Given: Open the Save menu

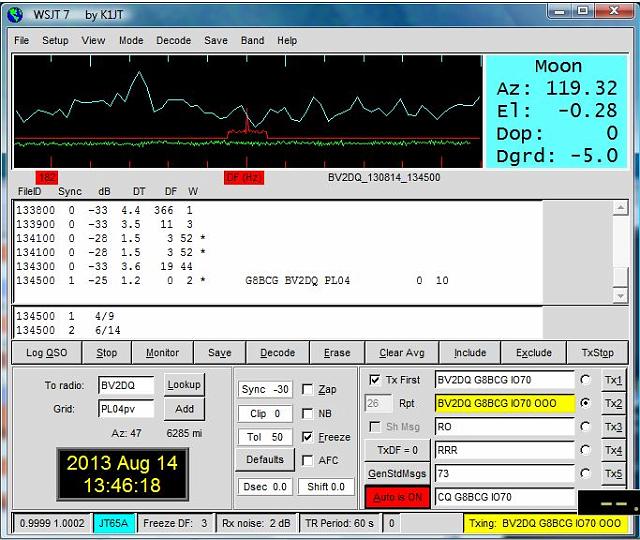Looking at the screenshot, I should [x=216, y=40].
